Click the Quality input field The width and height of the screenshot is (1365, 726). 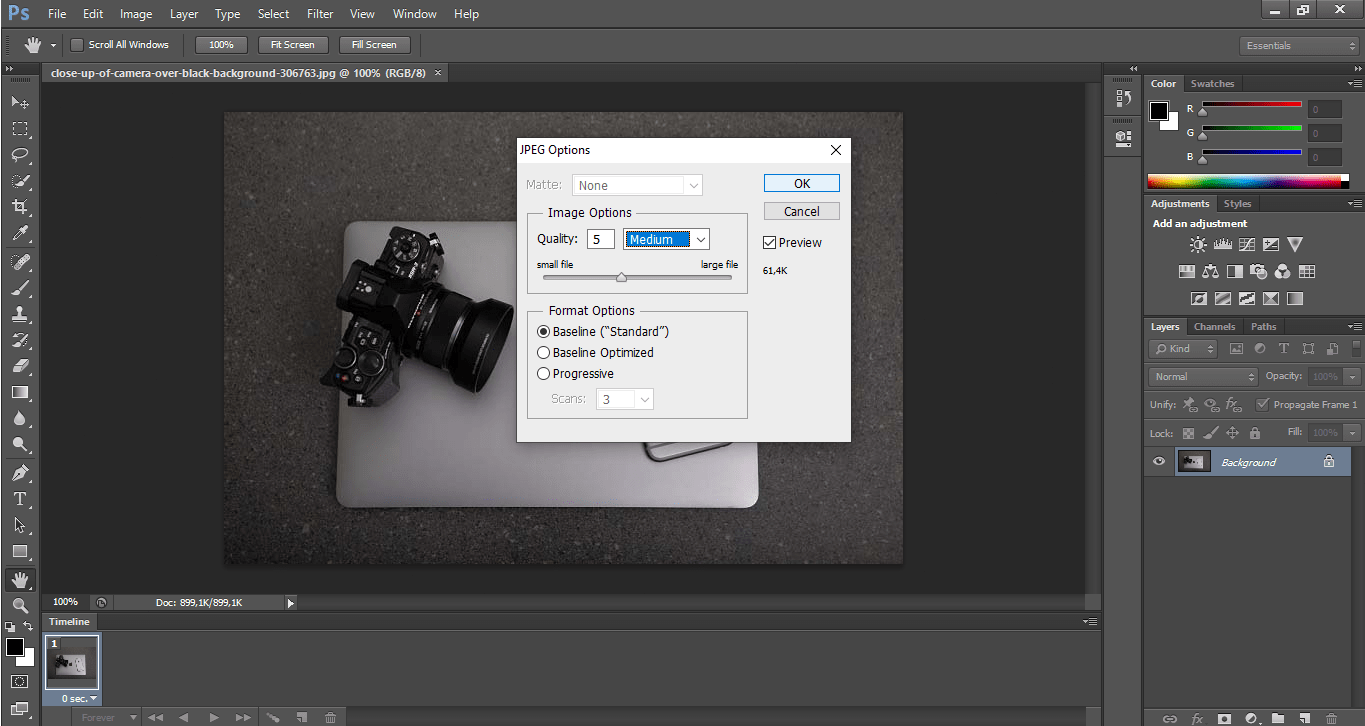coord(600,239)
